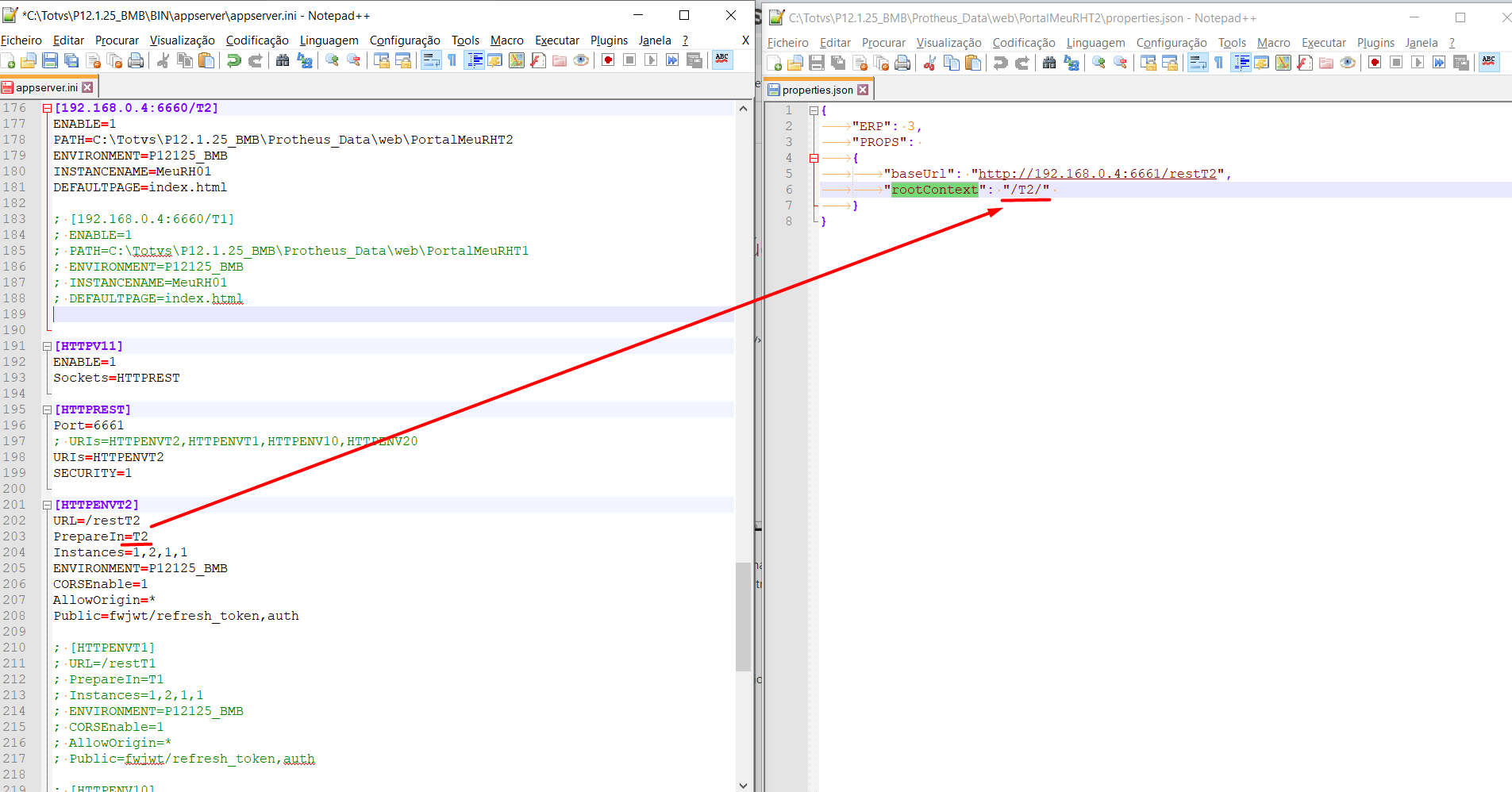The width and height of the screenshot is (1512, 792).
Task: Click Zoom In icon in appserver.ini window
Action: (x=332, y=60)
